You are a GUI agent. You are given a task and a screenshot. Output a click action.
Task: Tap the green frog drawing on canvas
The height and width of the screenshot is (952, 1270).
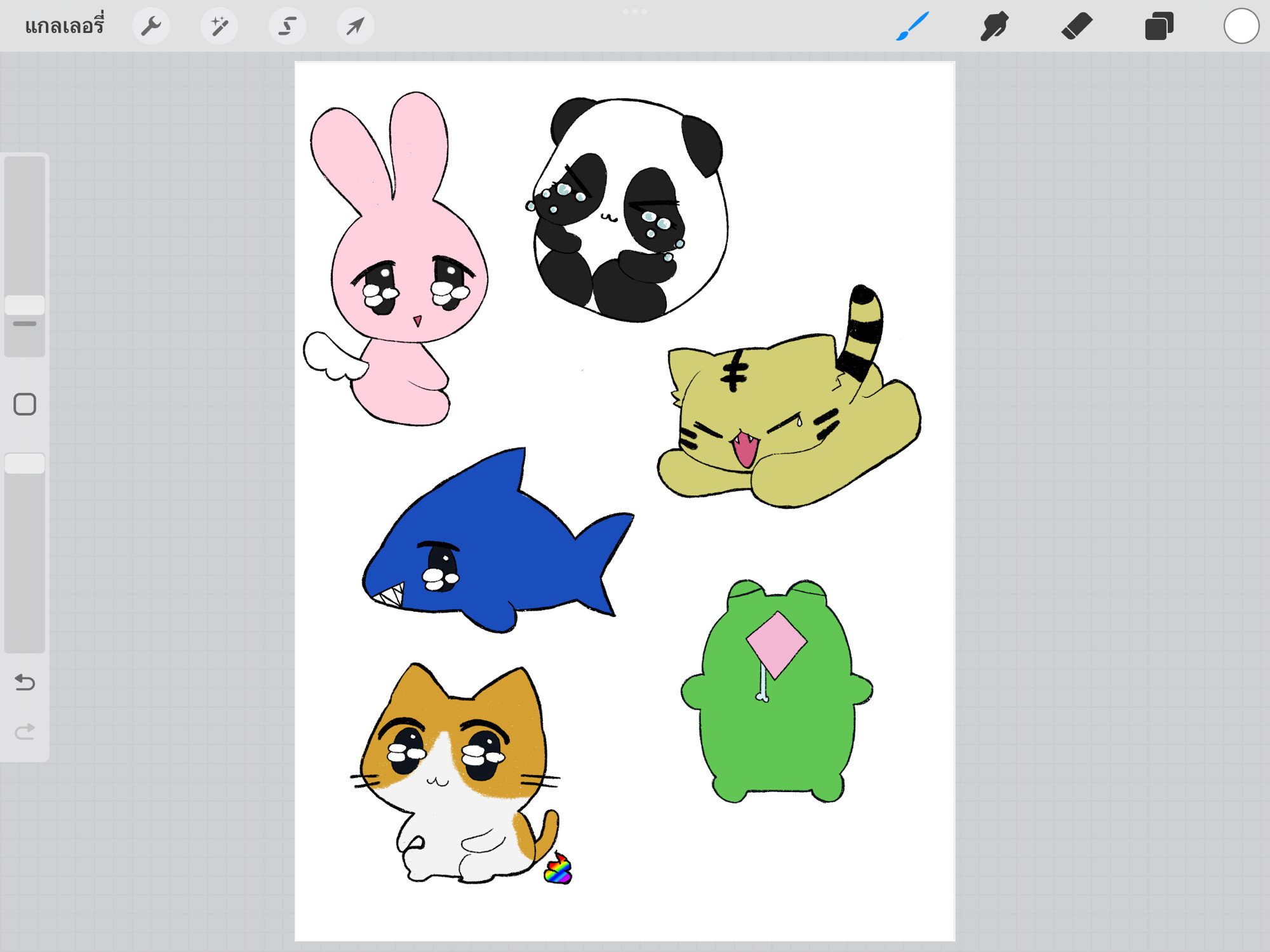[x=777, y=692]
